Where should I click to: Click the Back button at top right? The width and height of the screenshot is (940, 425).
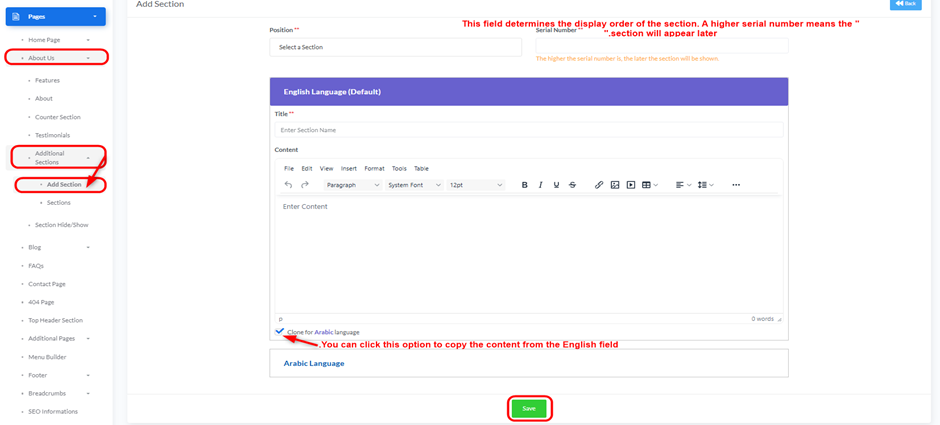tap(905, 4)
